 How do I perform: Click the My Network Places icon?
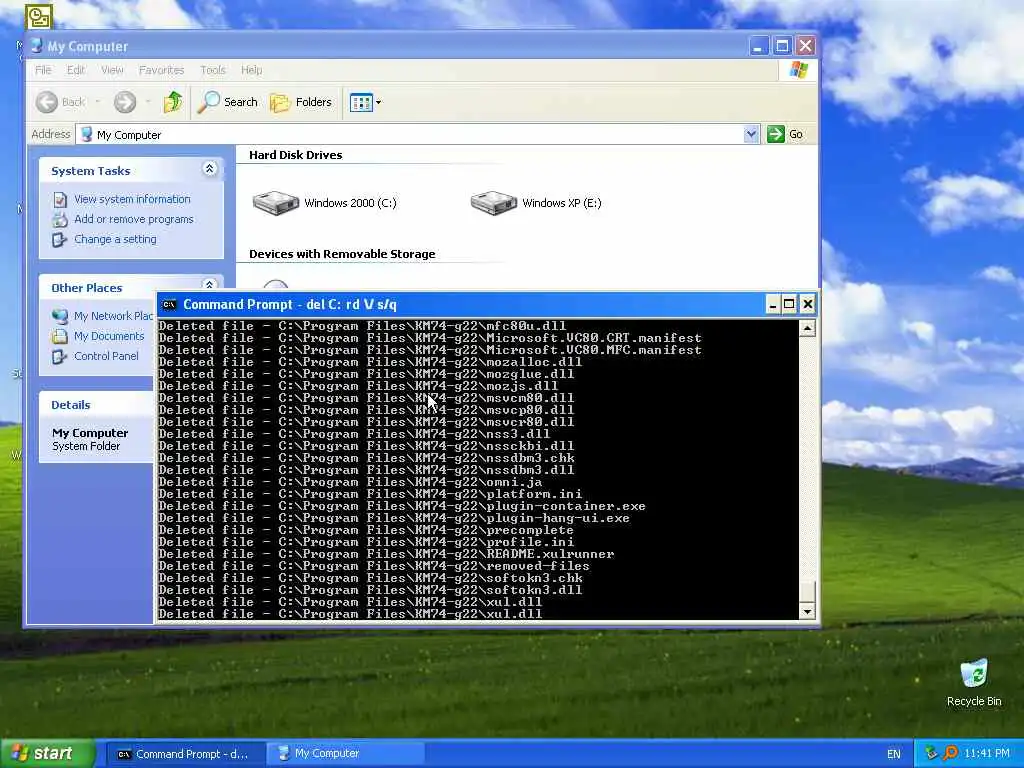[60, 316]
